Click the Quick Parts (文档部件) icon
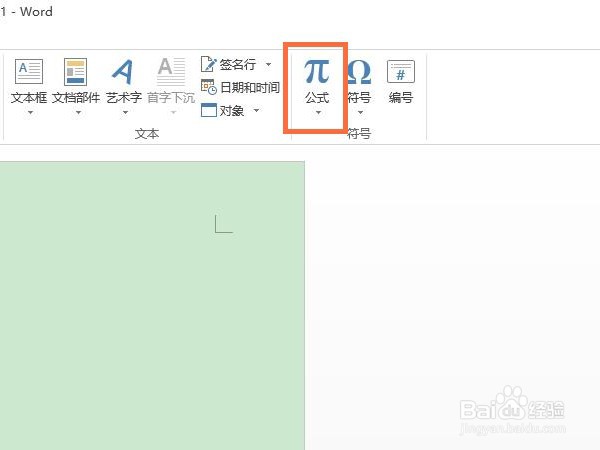This screenshot has width=600, height=450. click(x=75, y=72)
